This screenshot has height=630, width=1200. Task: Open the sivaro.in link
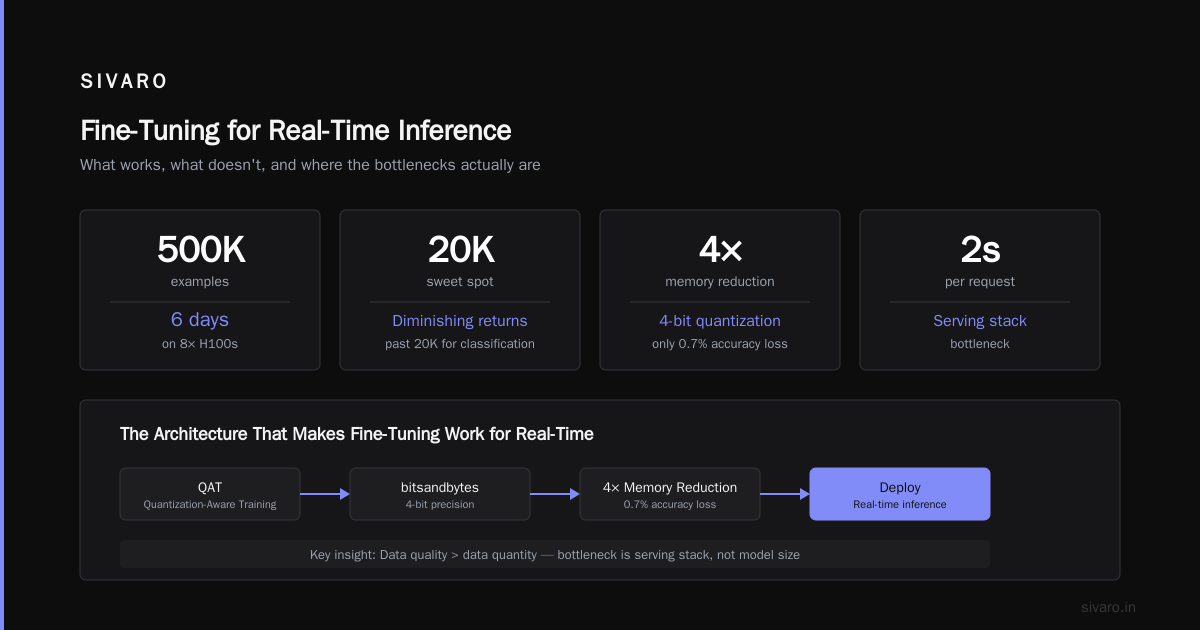[1109, 607]
